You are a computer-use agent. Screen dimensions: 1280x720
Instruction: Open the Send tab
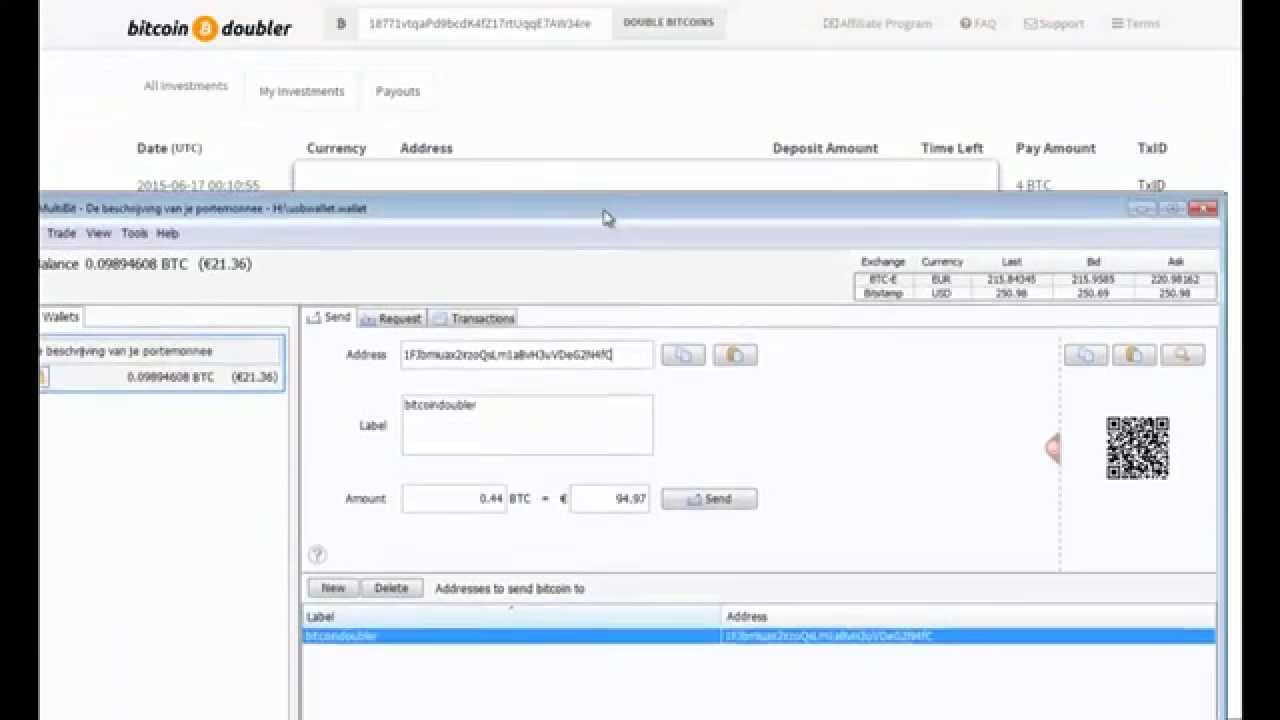pos(328,317)
